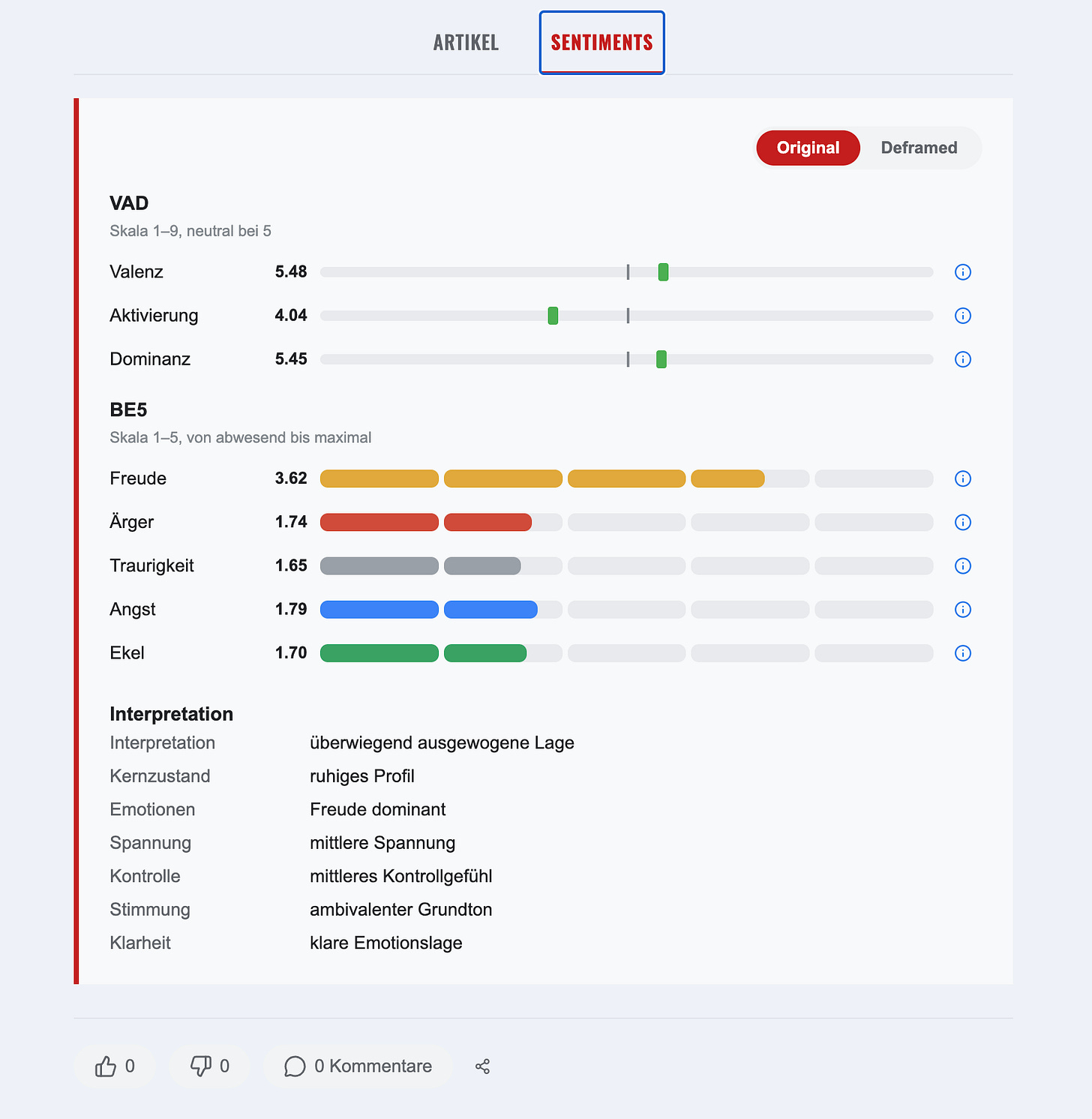The width and height of the screenshot is (1092, 1119).
Task: Click the VAD section heading
Action: tap(129, 203)
